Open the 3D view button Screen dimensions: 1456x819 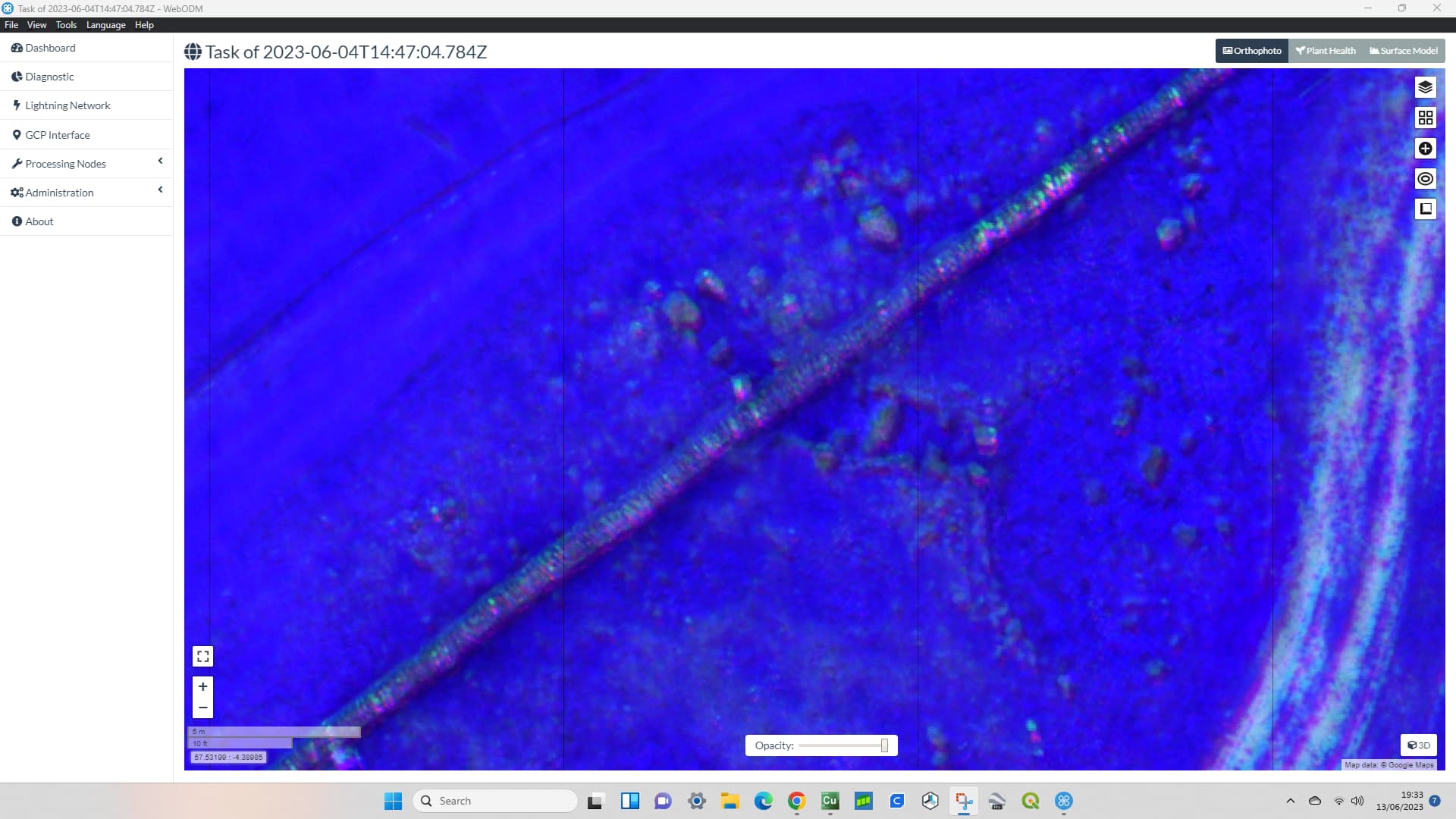[1418, 745]
